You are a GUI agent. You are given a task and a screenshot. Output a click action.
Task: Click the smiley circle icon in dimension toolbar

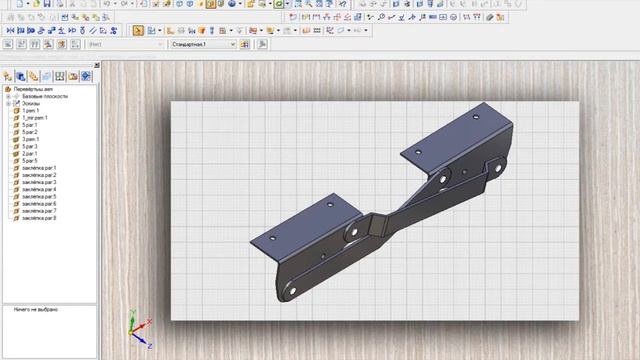point(453,17)
